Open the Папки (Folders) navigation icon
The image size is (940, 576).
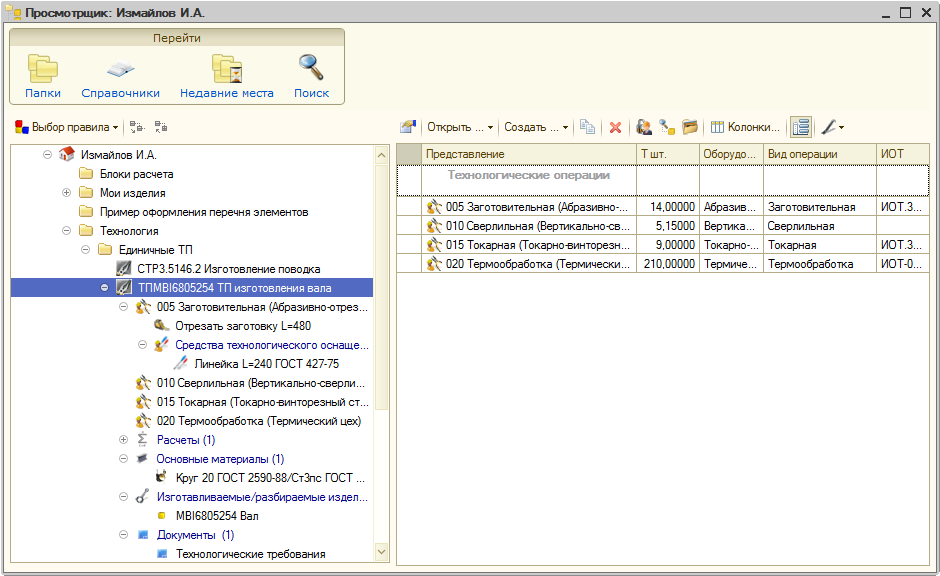pos(42,76)
